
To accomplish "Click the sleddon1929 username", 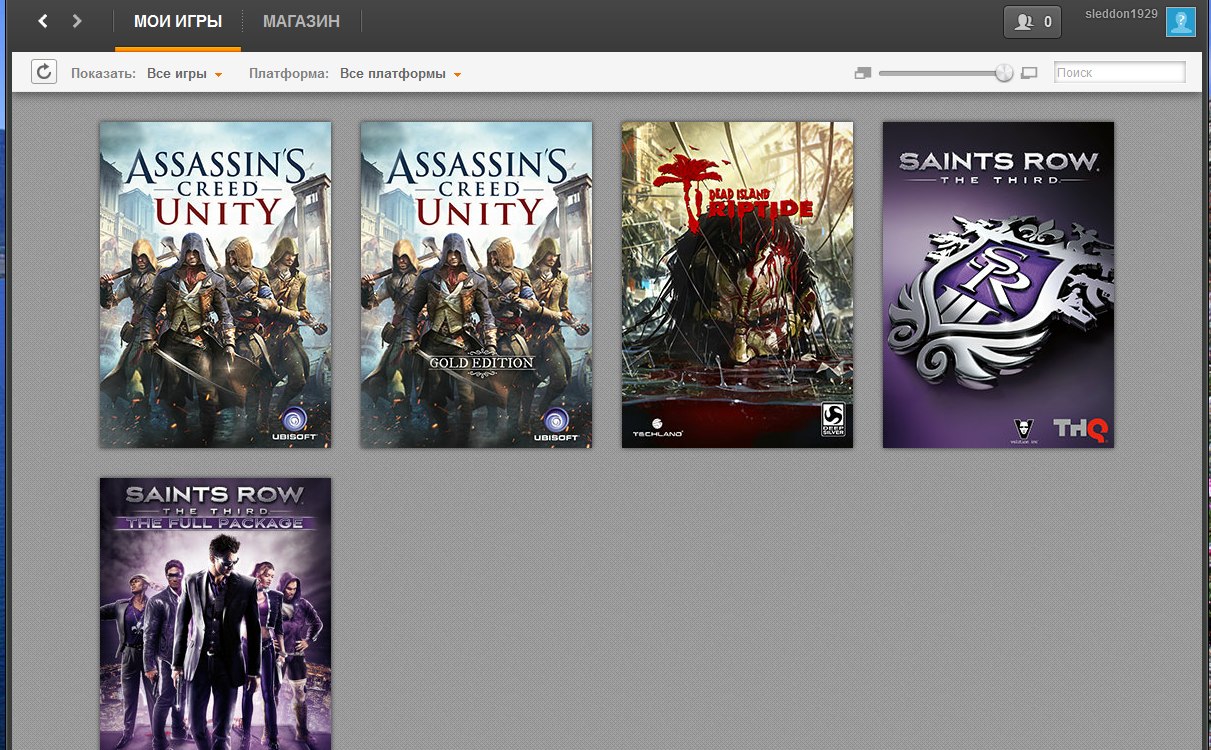I will click(1121, 14).
